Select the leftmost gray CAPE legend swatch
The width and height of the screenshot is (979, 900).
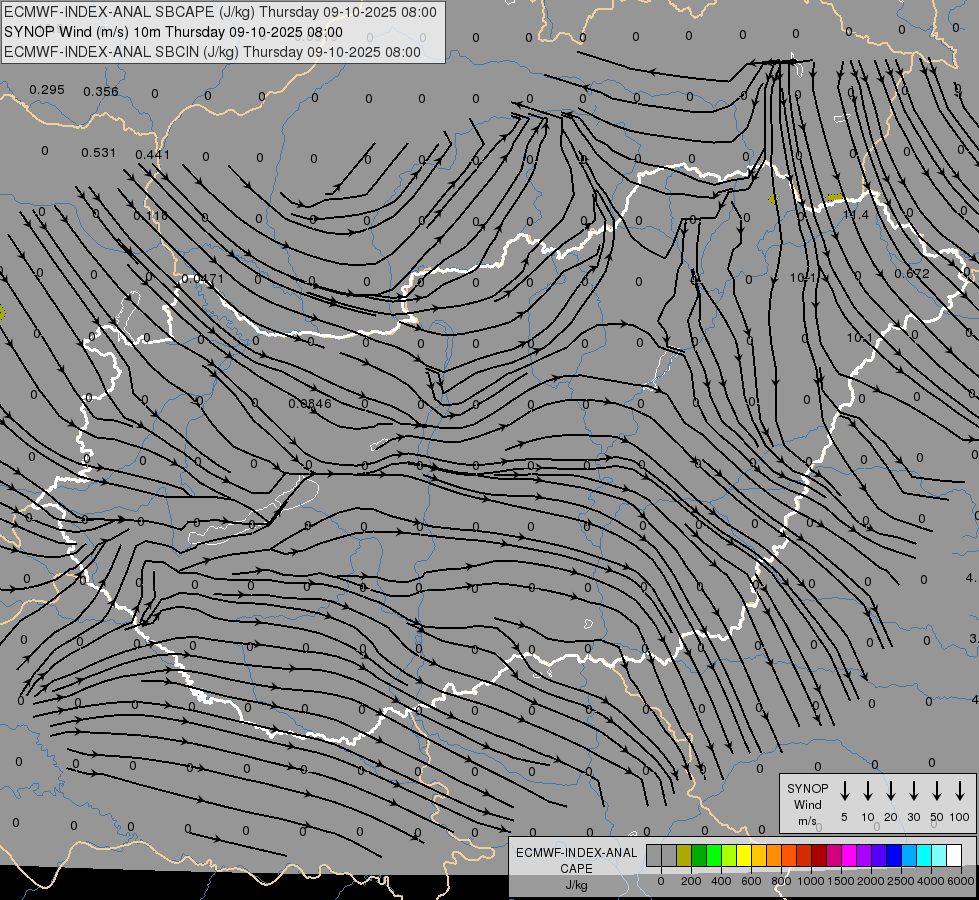point(654,855)
